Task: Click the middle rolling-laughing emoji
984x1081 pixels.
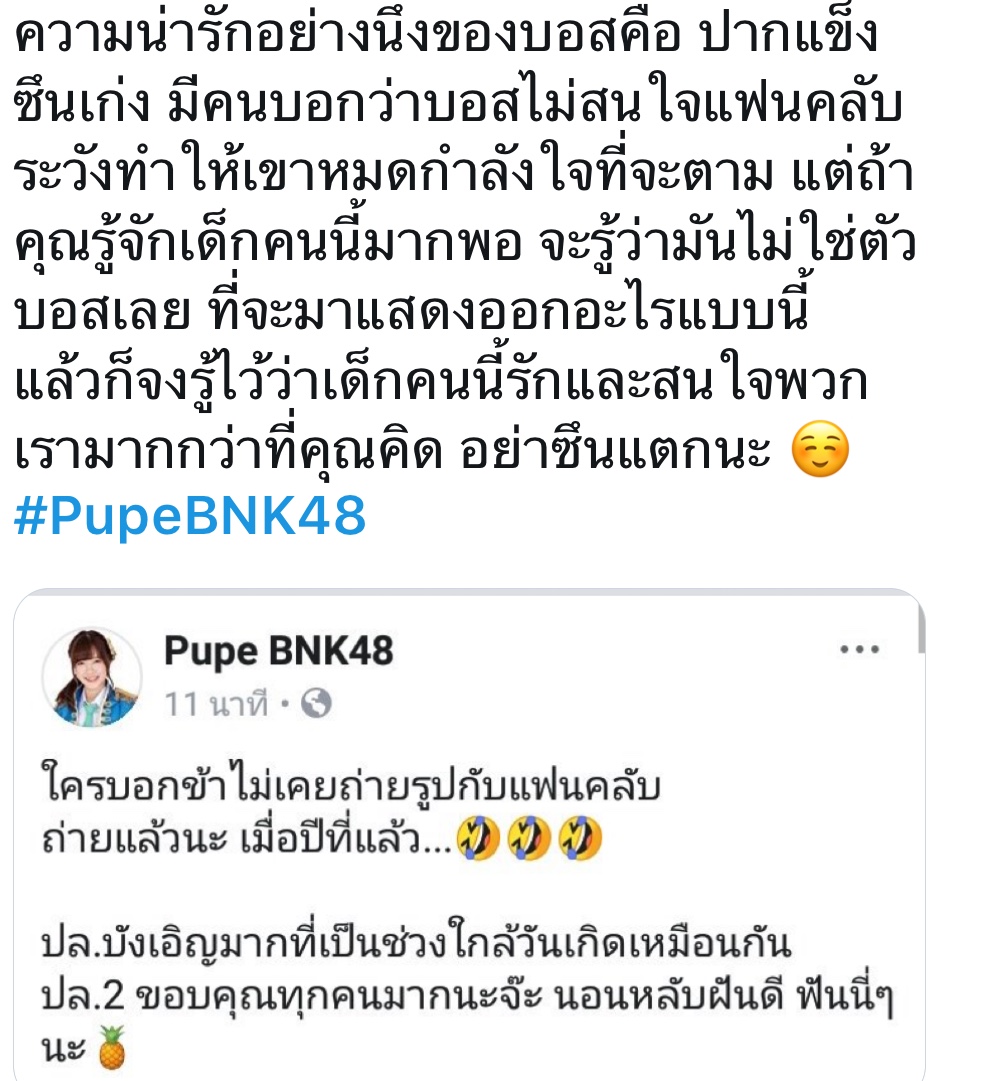Action: pos(529,838)
